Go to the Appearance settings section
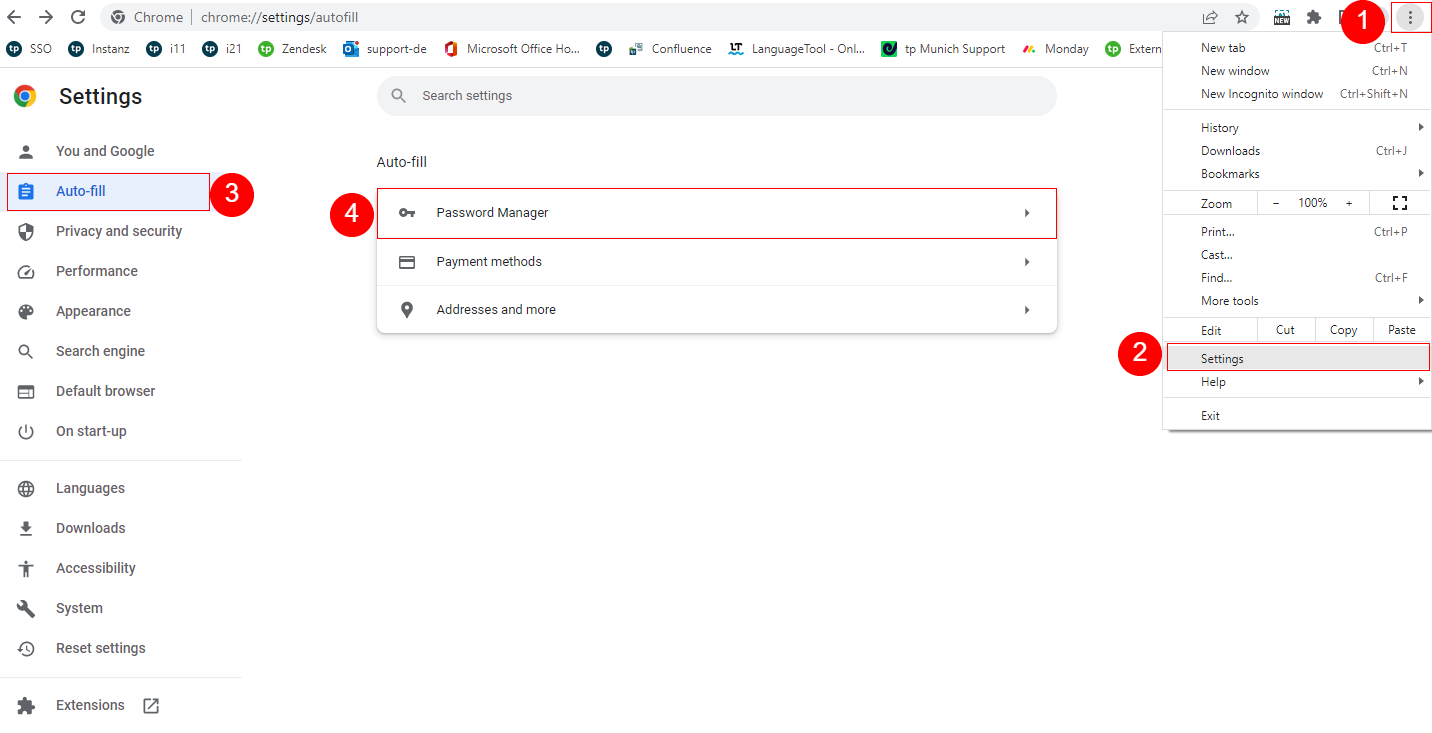 [93, 311]
